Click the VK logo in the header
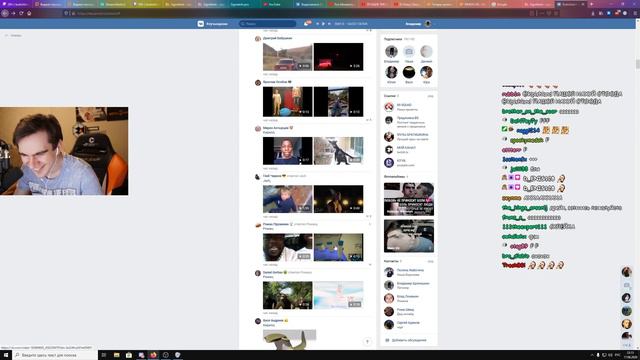This screenshot has height=360, width=640. (200, 24)
